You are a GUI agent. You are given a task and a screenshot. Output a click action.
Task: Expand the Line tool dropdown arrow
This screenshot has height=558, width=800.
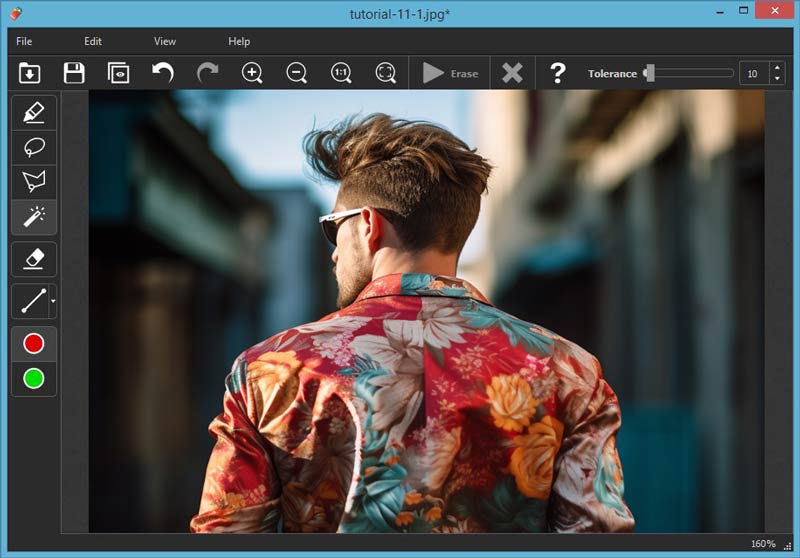pyautogui.click(x=53, y=301)
